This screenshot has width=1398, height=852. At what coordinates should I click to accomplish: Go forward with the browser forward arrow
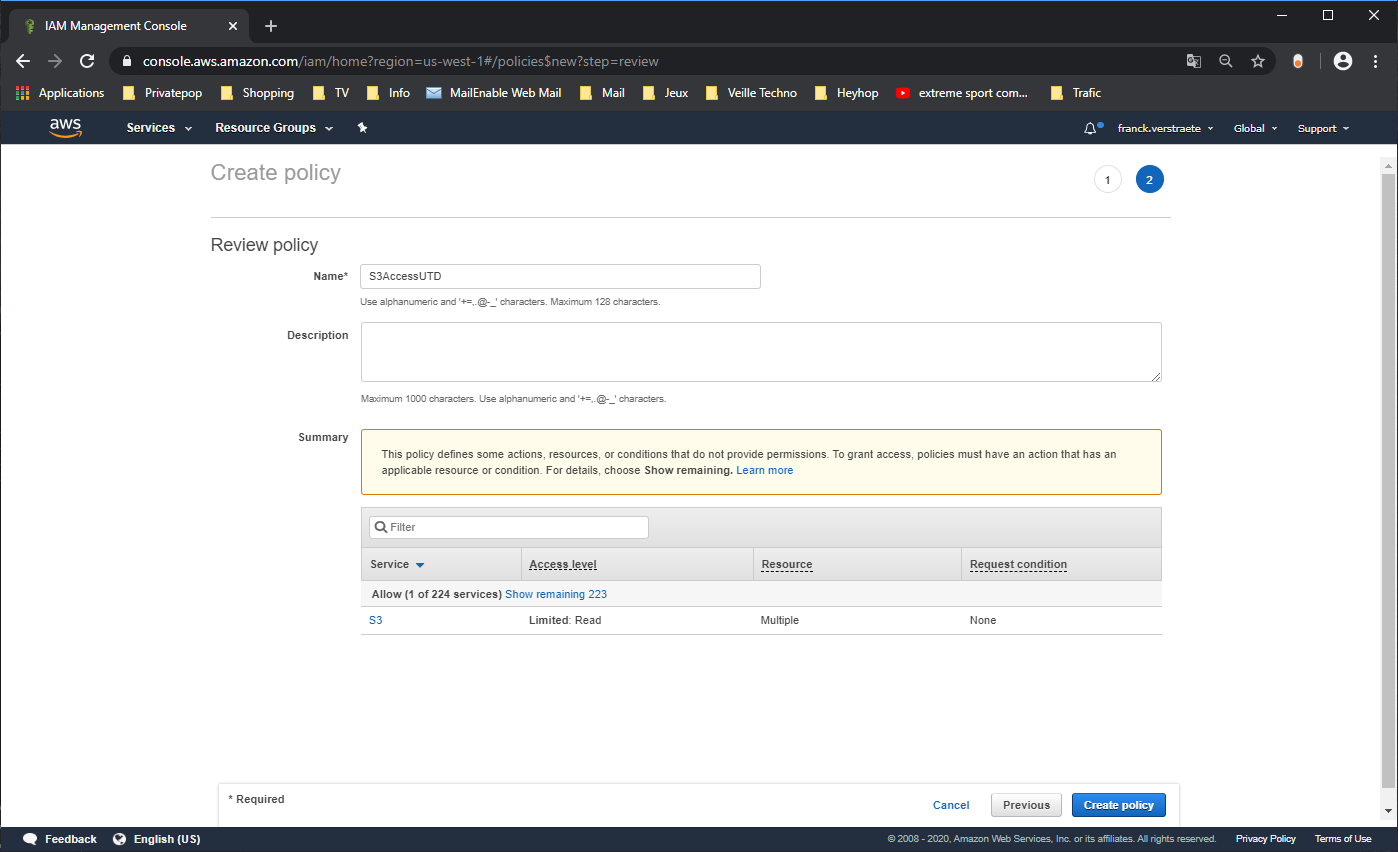tap(55, 61)
